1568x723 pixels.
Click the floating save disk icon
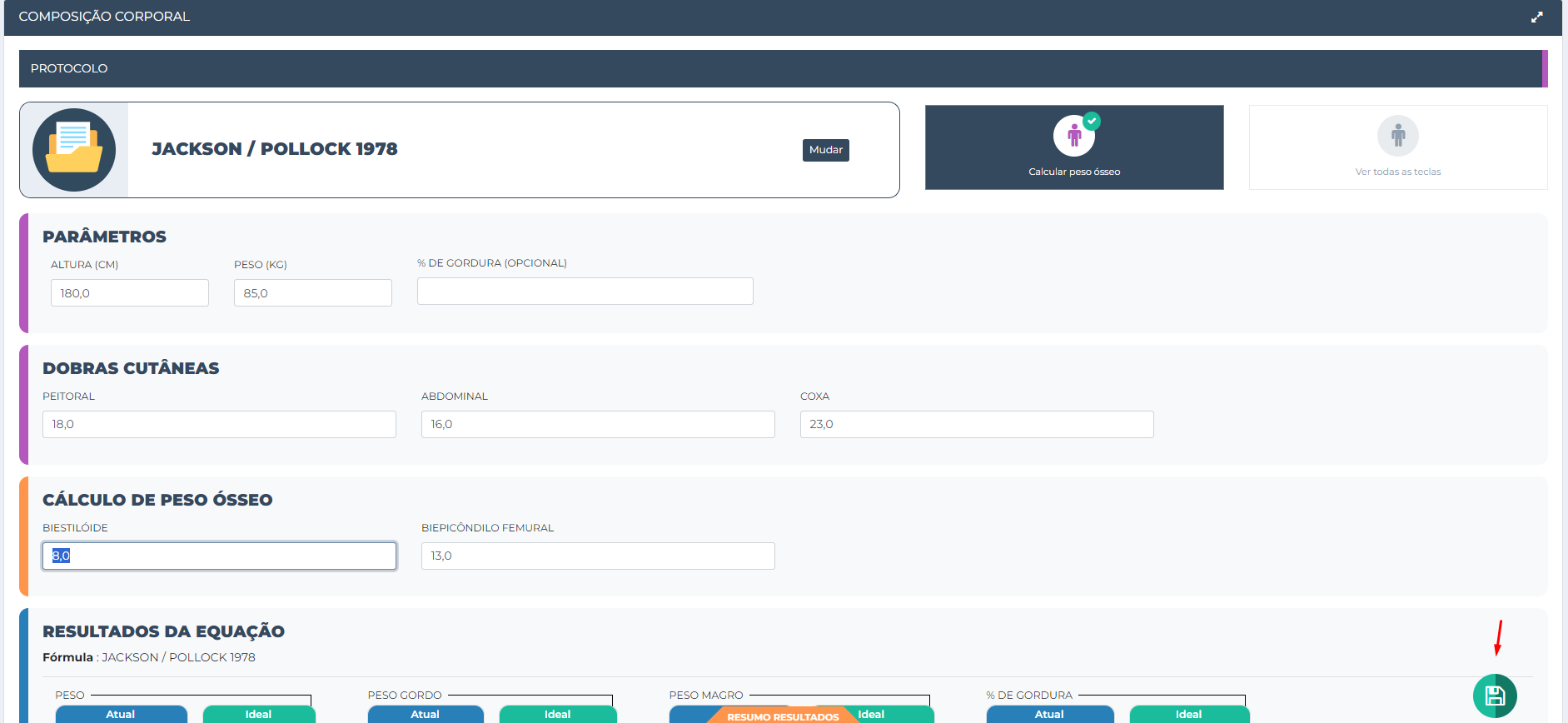tap(1495, 696)
